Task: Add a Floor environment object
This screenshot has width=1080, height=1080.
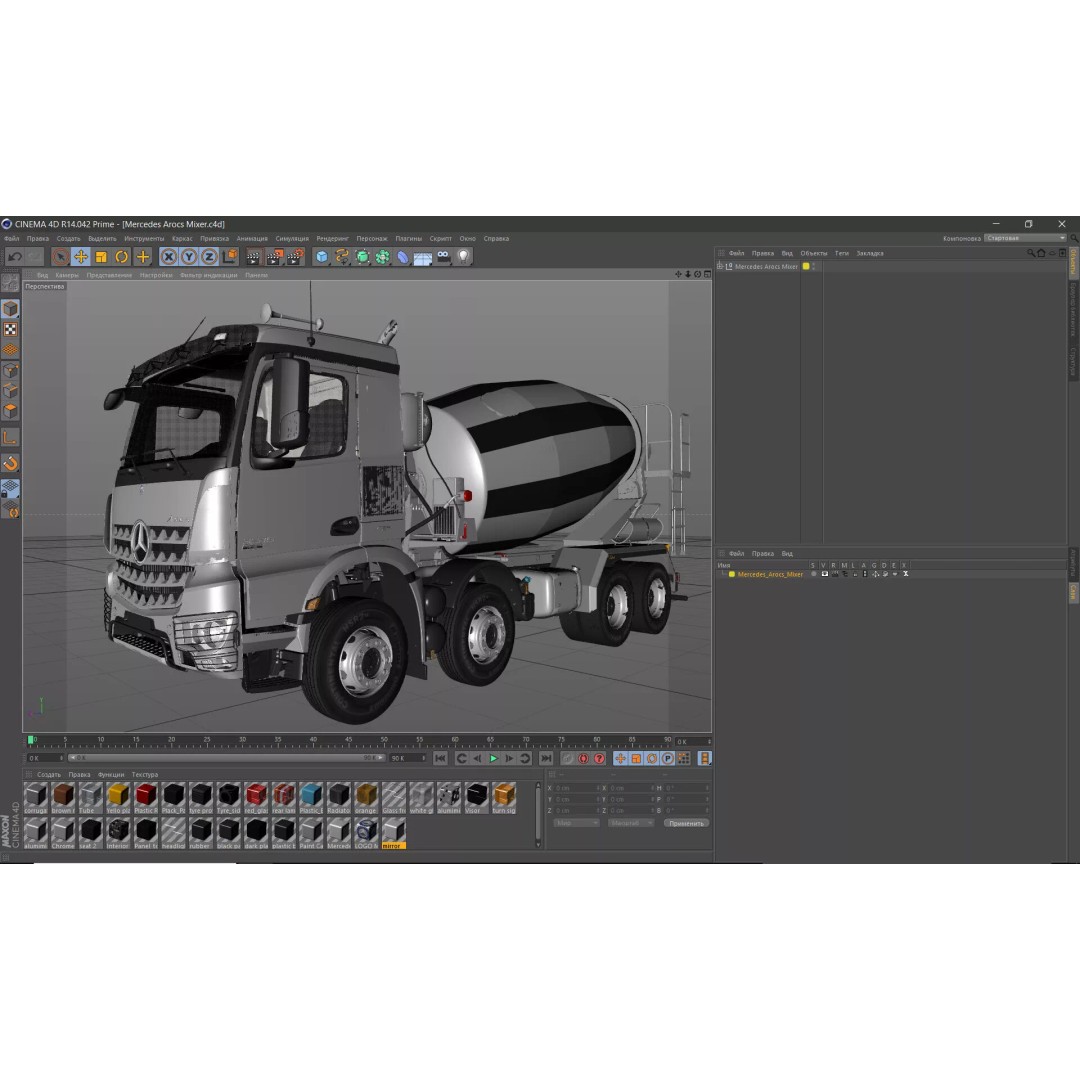Action: pos(423,258)
